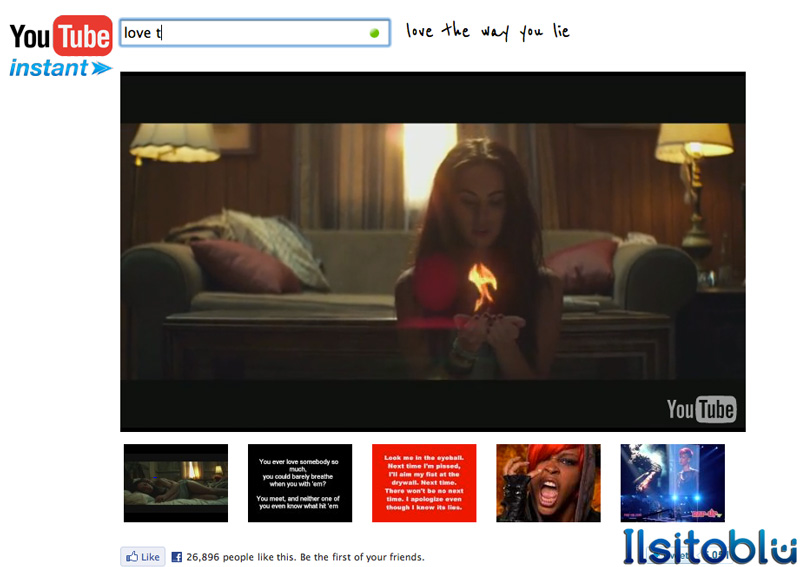The height and width of the screenshot is (567, 800).
Task: Click the Facebook Like button
Action: 143,557
